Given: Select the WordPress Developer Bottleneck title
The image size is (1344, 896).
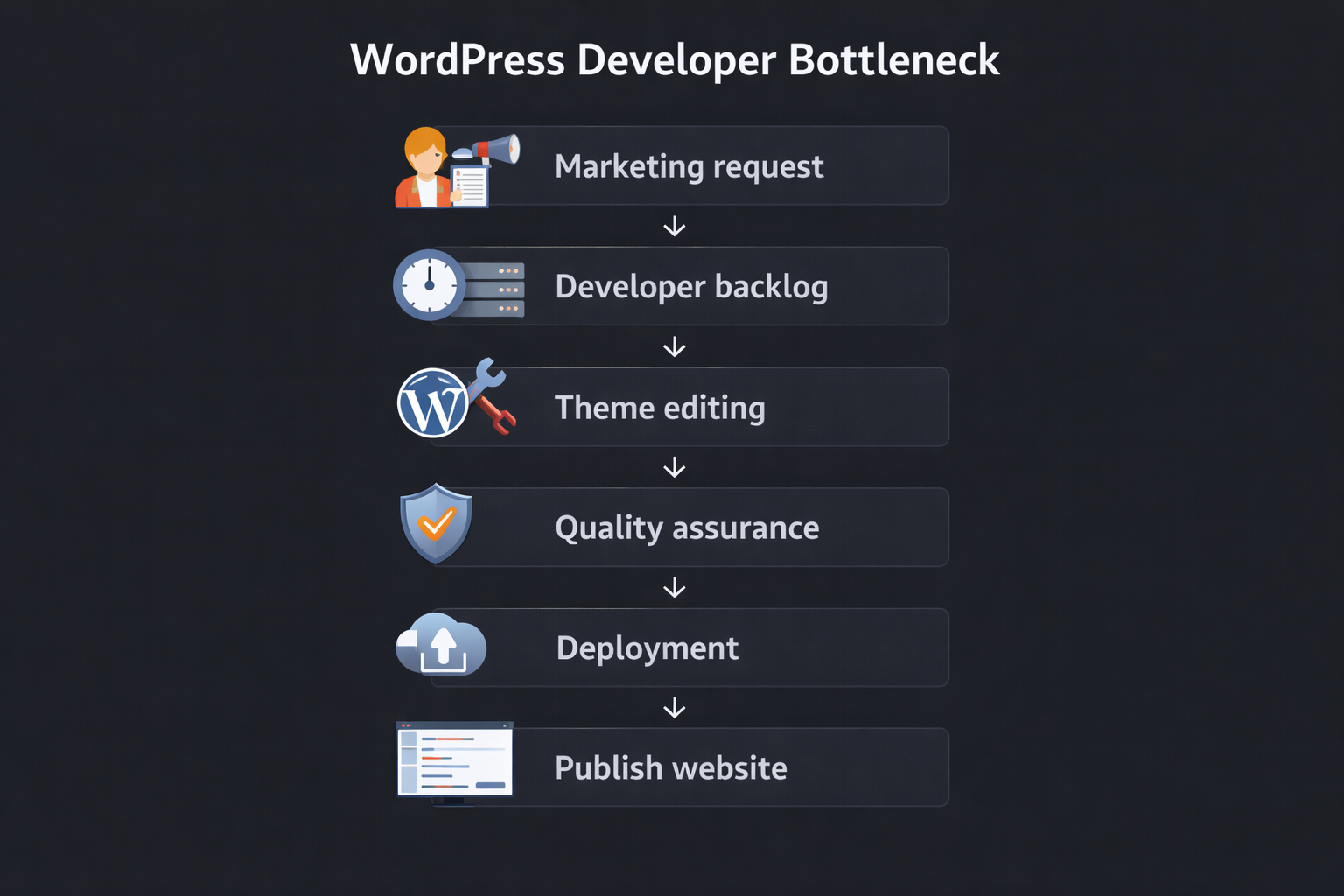Looking at the screenshot, I should pyautogui.click(x=674, y=59).
